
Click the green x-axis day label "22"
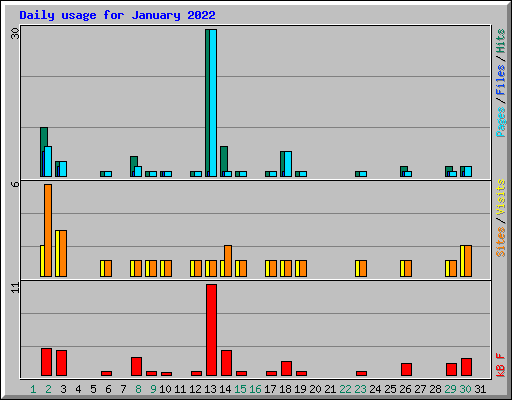click(345, 389)
